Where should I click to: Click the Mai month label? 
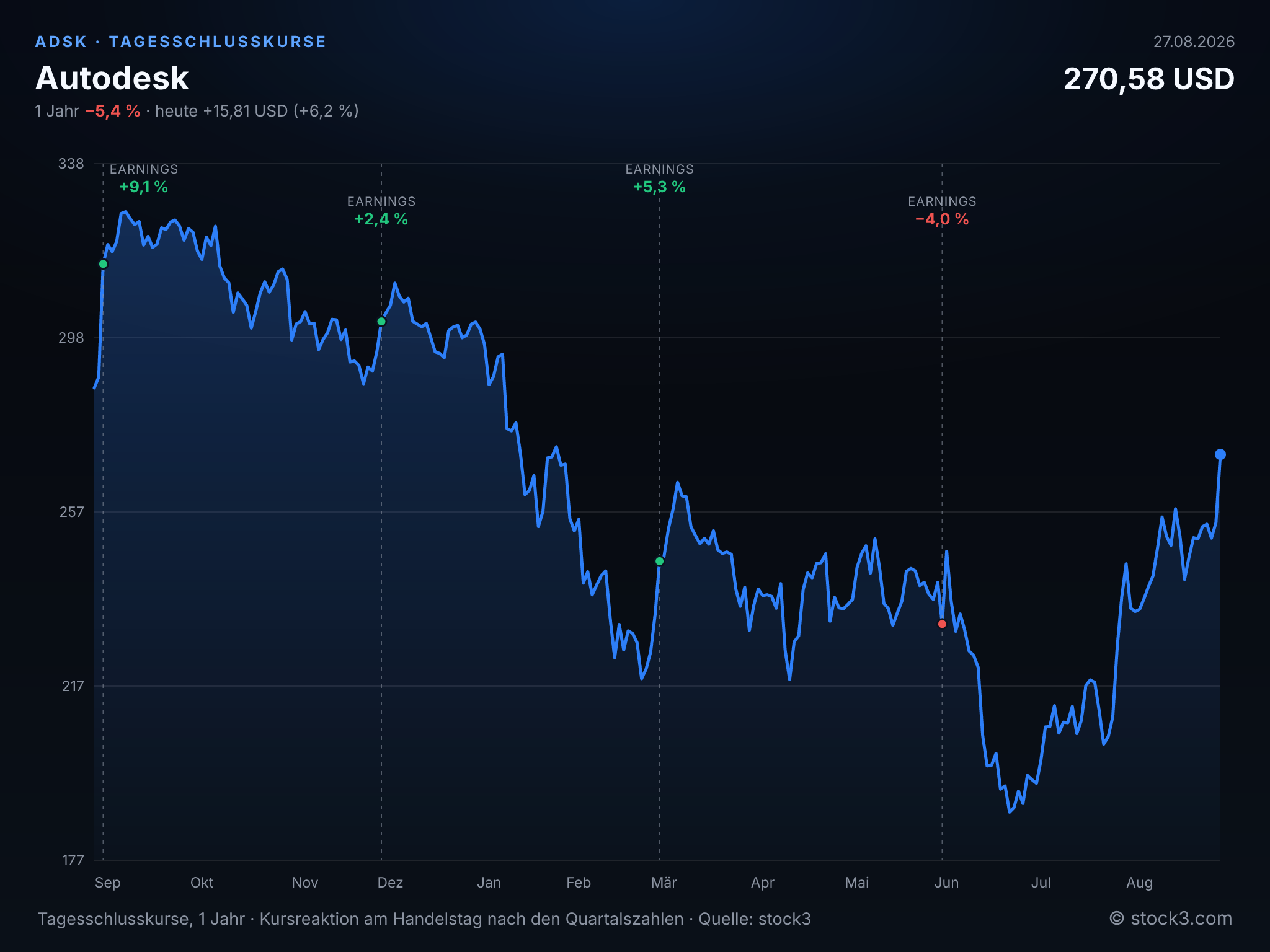pos(857,883)
